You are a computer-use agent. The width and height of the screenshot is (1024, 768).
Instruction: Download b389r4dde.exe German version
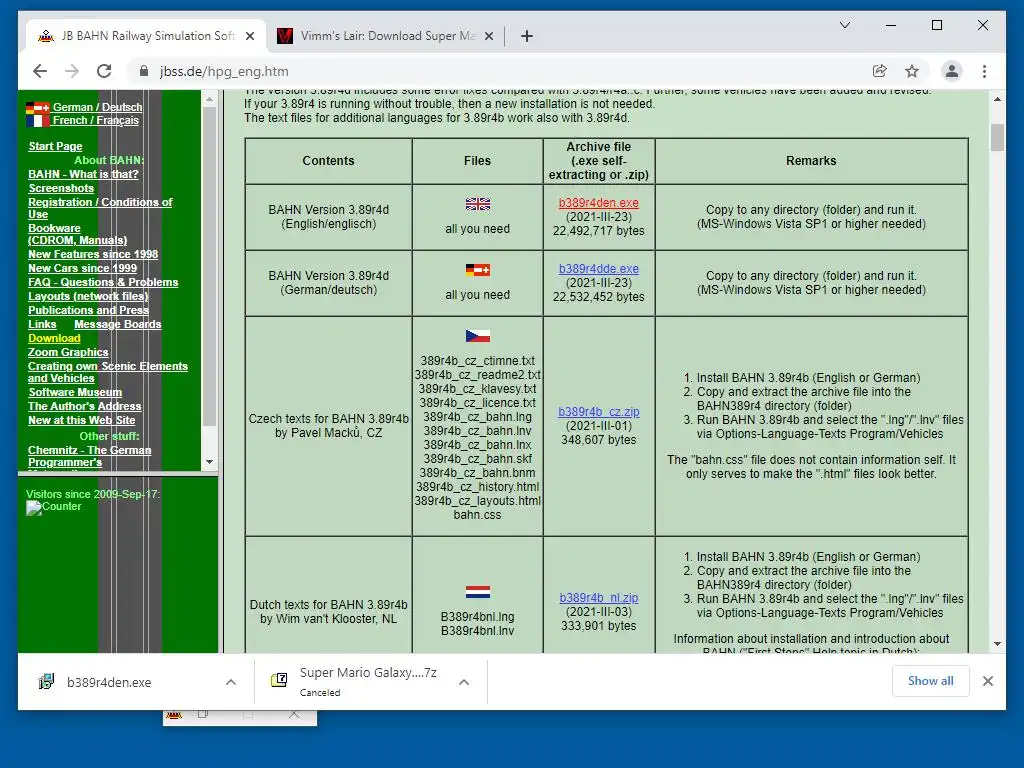click(x=598, y=268)
